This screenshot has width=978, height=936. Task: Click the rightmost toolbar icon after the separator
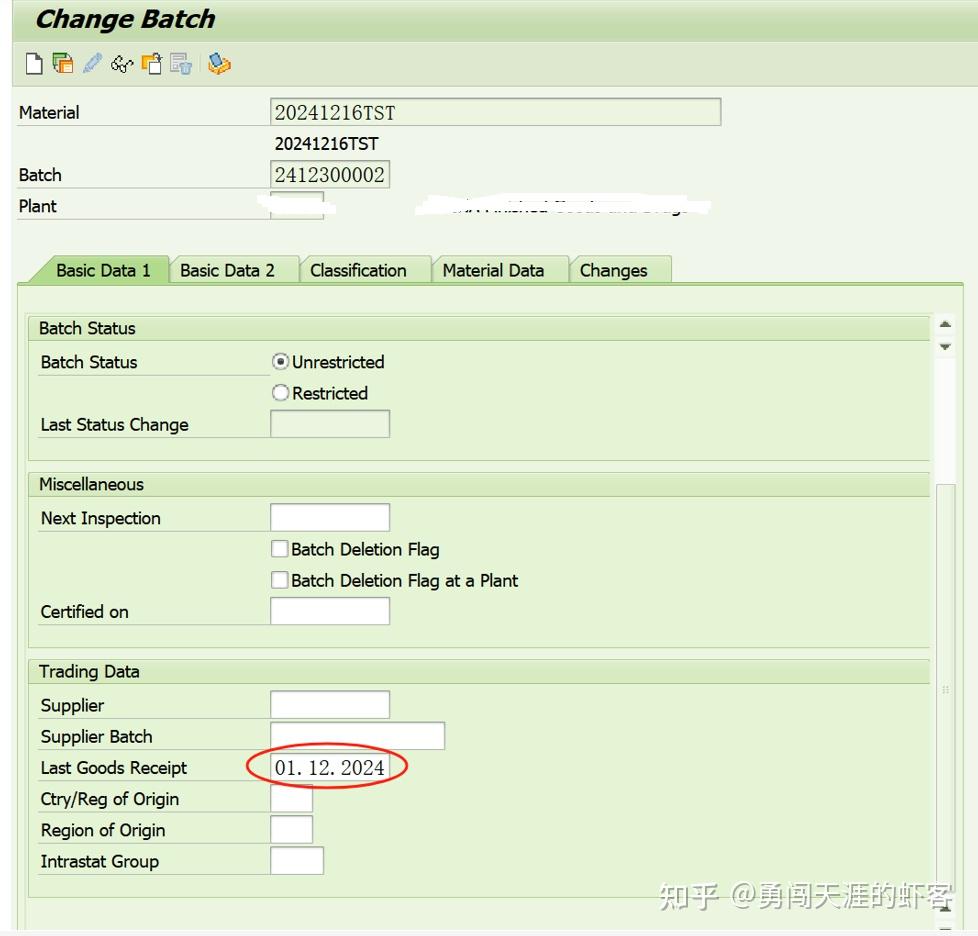pyautogui.click(x=218, y=64)
